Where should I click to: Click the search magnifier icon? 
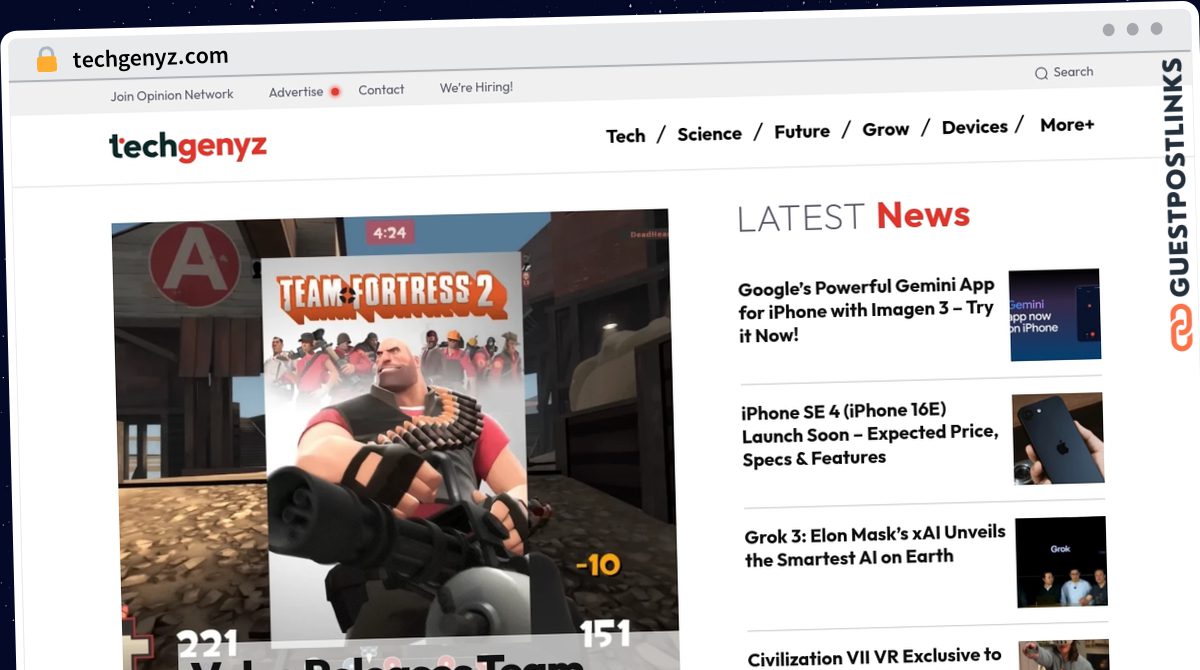(1041, 73)
